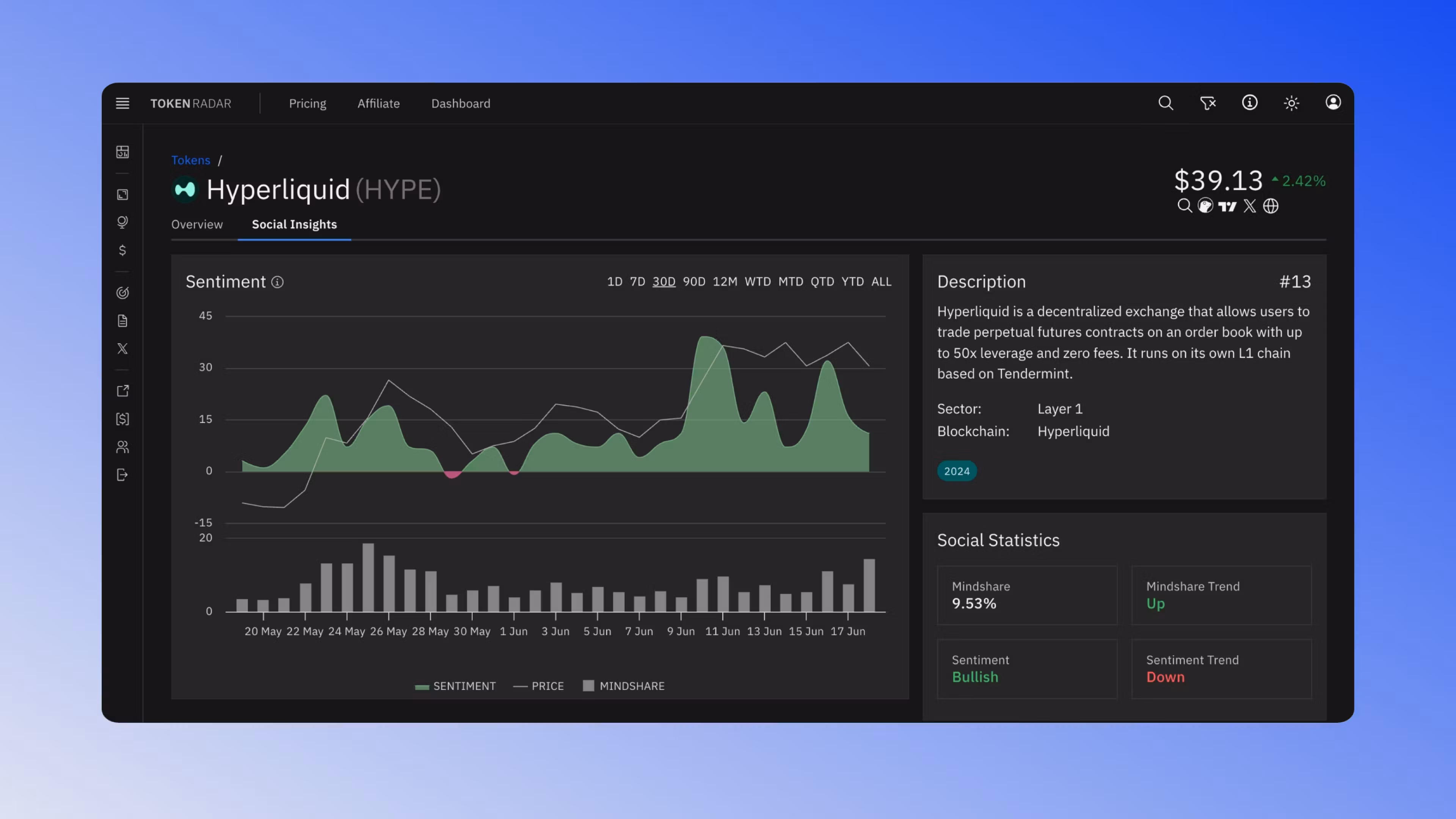Image resolution: width=1456 pixels, height=819 pixels.
Task: Click the #13 rank label
Action: coord(1295,281)
